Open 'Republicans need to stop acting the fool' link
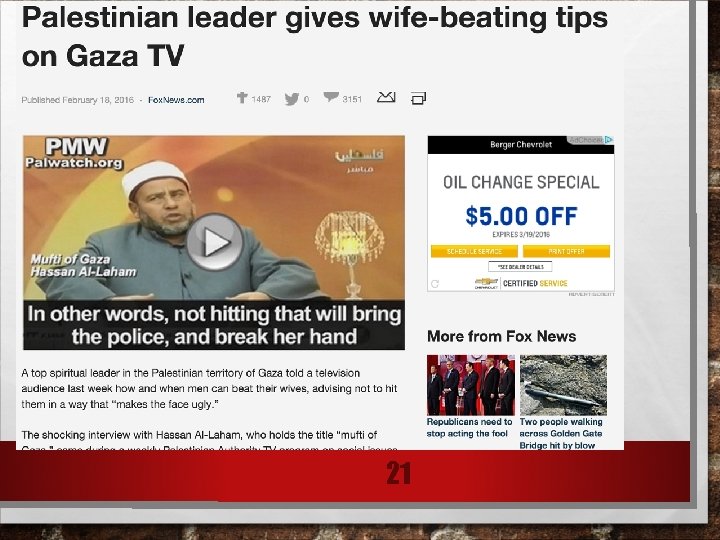The height and width of the screenshot is (540, 720). coord(469,428)
